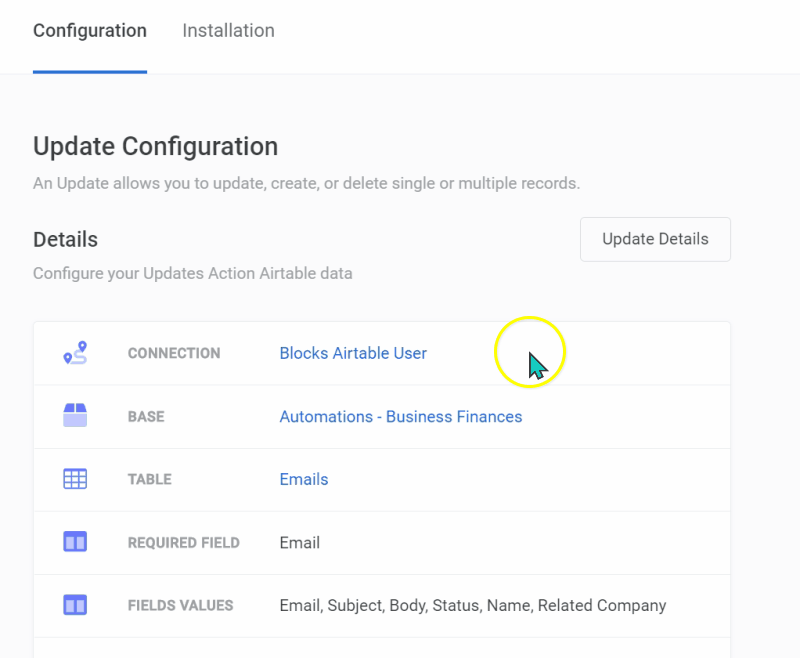This screenshot has width=800, height=658.
Task: Select the Fields Values column icon
Action: tap(75, 605)
